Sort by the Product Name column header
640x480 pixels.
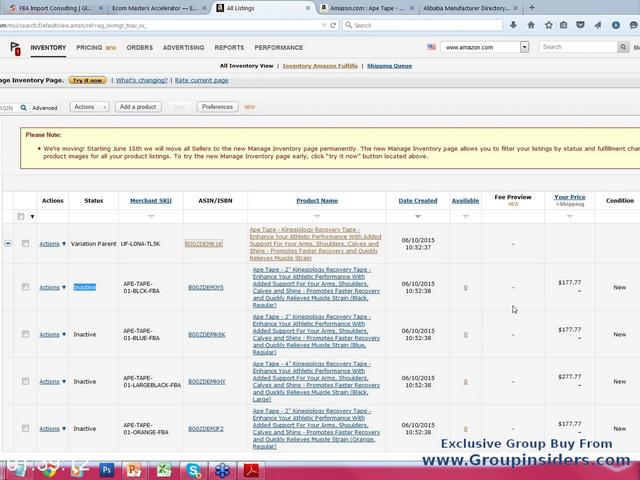317,201
